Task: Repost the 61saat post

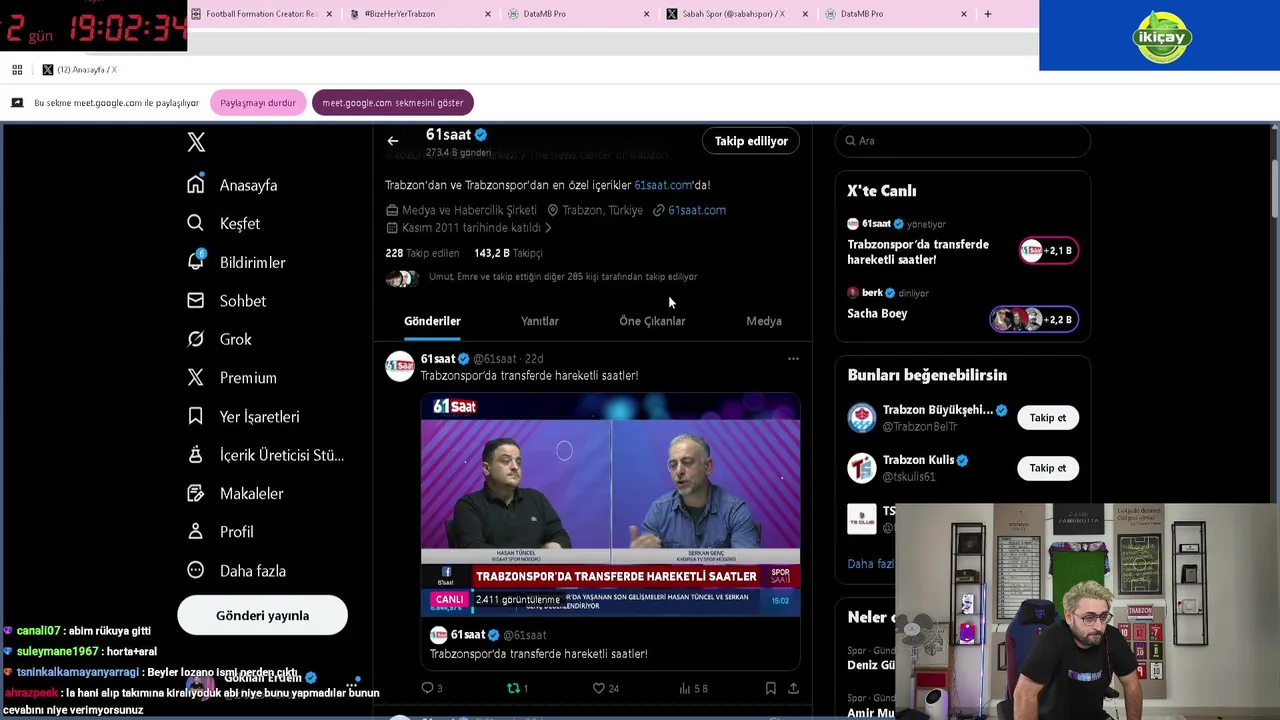Action: pos(517,688)
